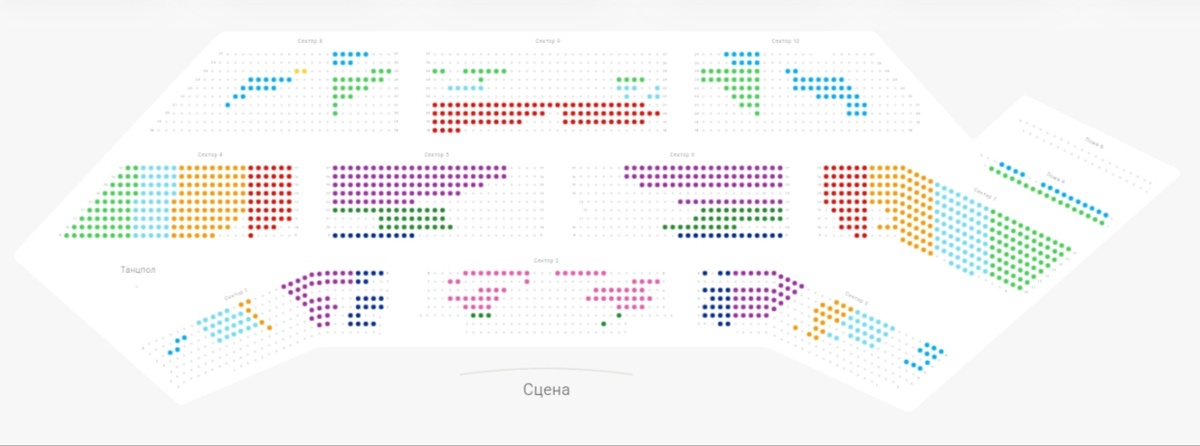Select the Сектор 4 heading
1200x446 pixels.
coord(210,155)
